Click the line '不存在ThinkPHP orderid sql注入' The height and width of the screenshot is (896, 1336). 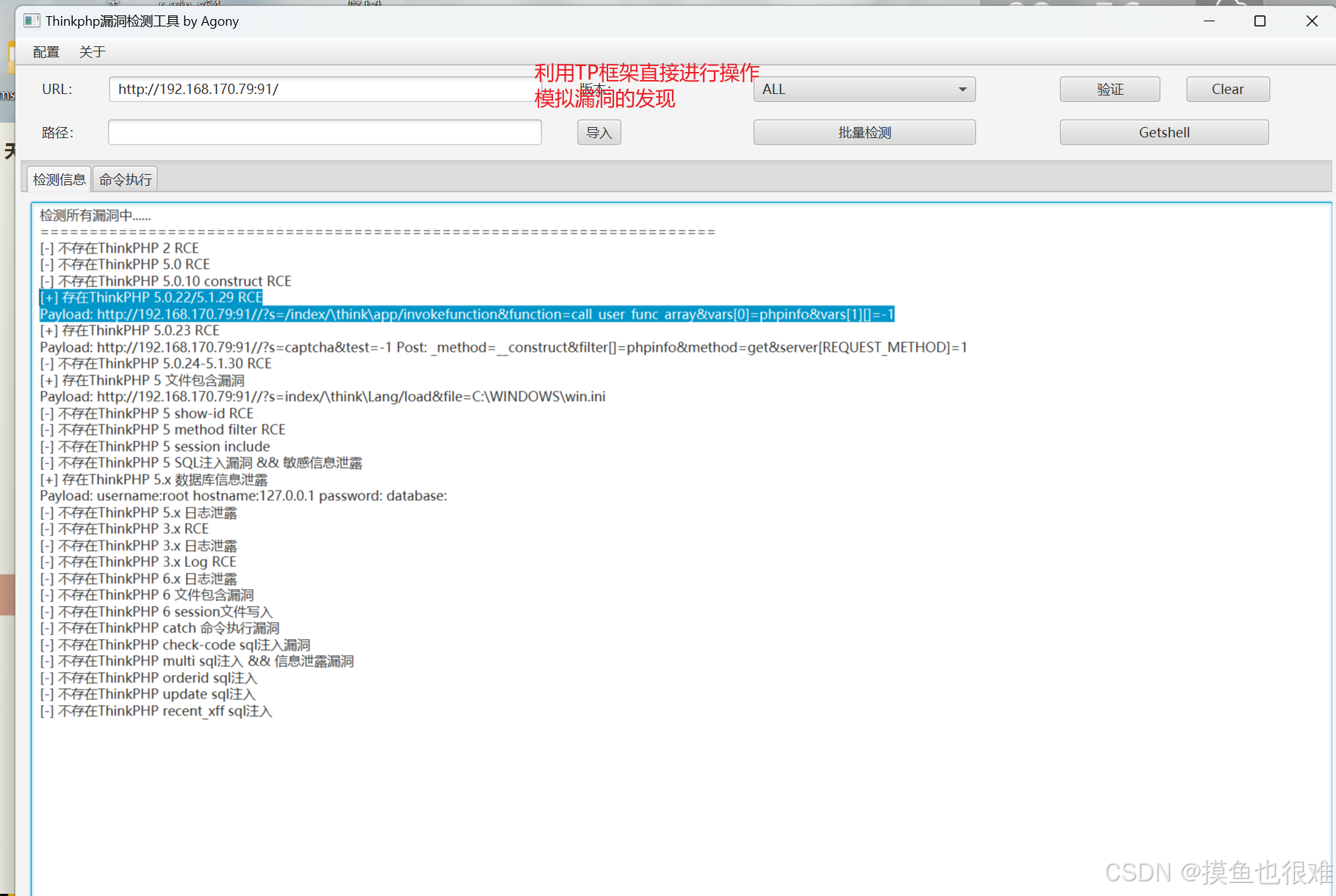[x=149, y=678]
